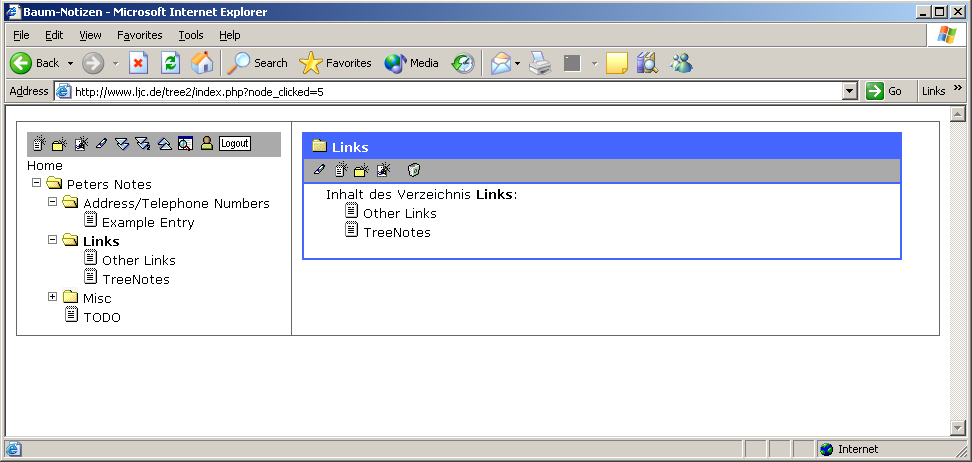
Task: Open address bar dropdown arrow
Action: point(850,92)
